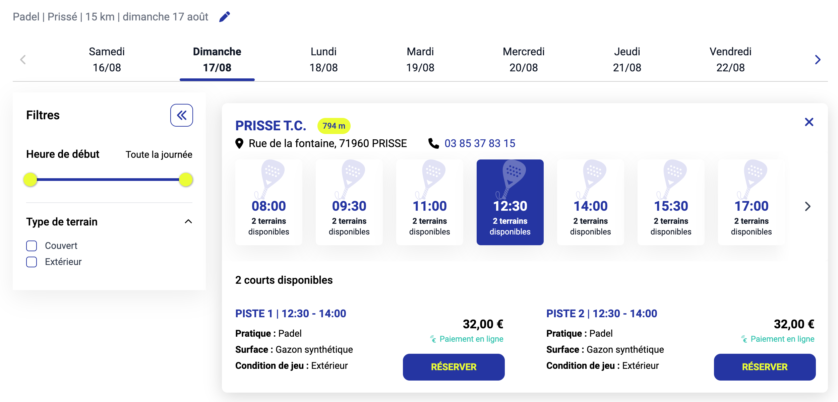This screenshot has height=402, width=838.
Task: Select the 08:00 padel racket slot
Action: pos(268,202)
